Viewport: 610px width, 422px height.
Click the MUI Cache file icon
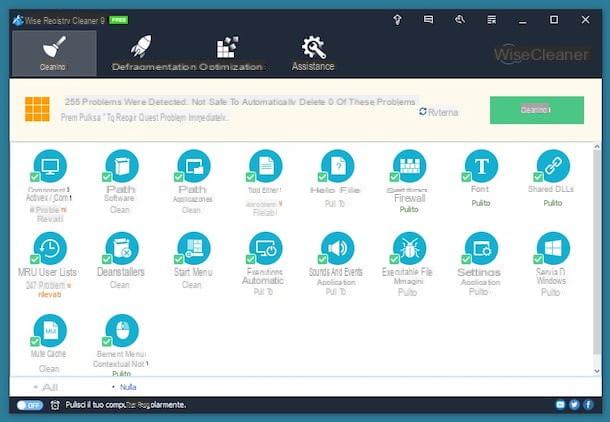click(x=50, y=331)
